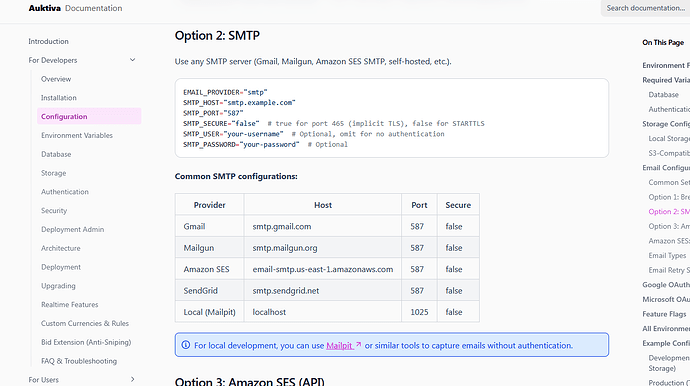
Task: Open Realtime Features page
Action: (70, 305)
